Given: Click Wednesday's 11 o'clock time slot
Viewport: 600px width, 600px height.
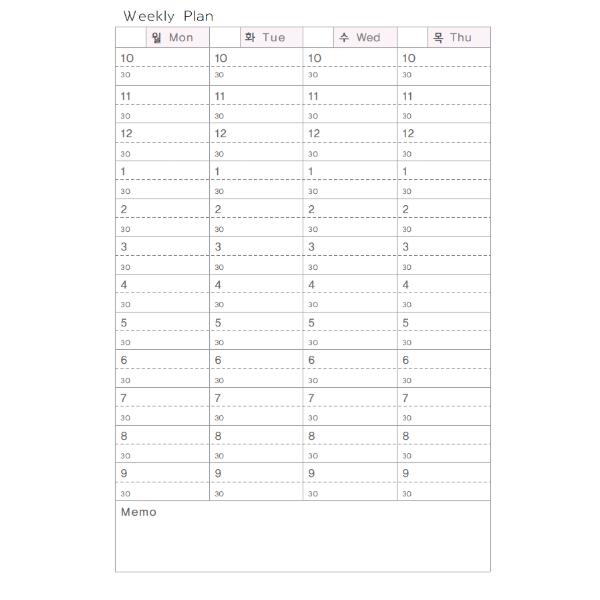Looking at the screenshot, I should pos(350,96).
